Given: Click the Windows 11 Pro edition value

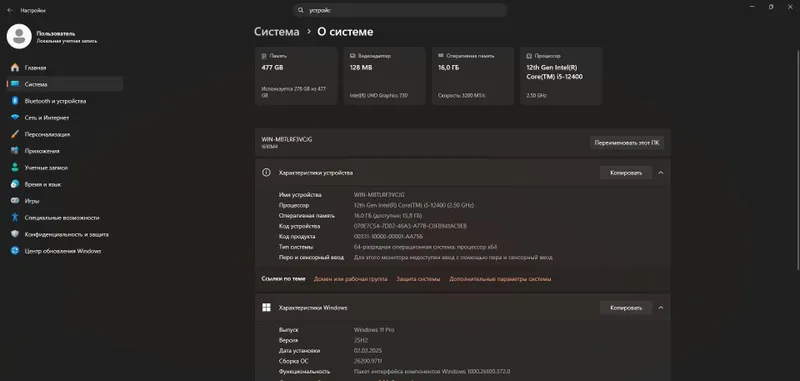Looking at the screenshot, I should [x=374, y=330].
